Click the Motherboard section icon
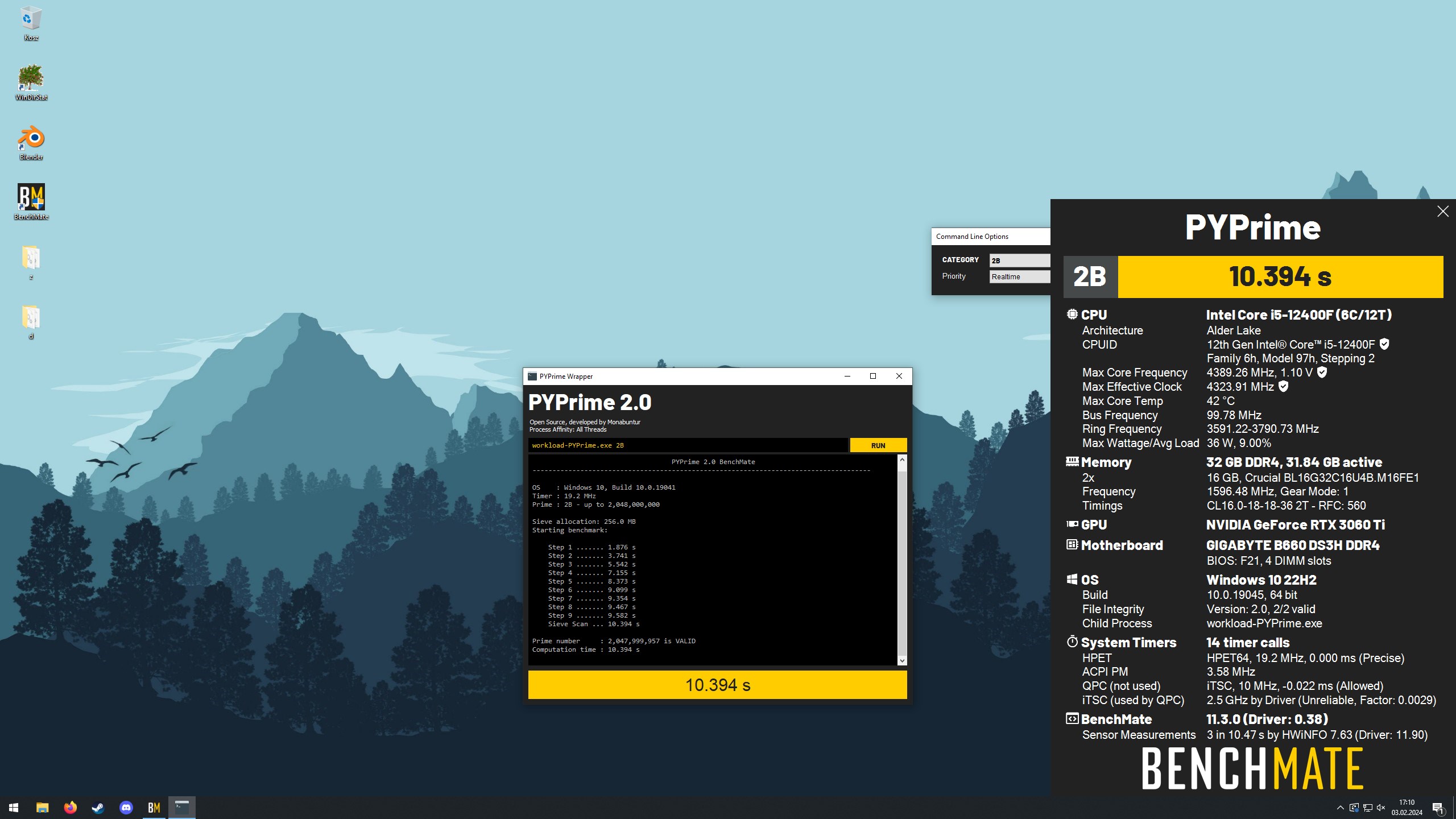This screenshot has height=819, width=1456. 1072,544
